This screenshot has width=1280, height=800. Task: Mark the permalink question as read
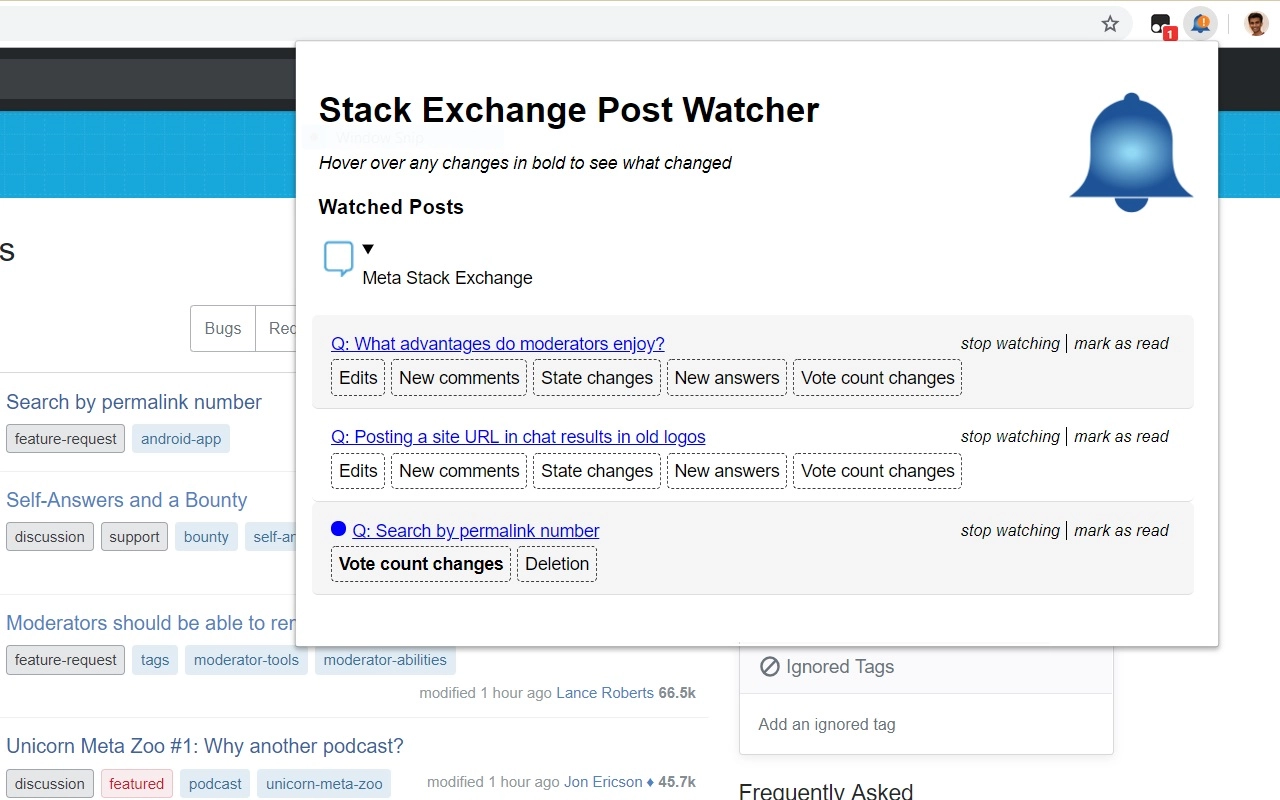point(1121,530)
